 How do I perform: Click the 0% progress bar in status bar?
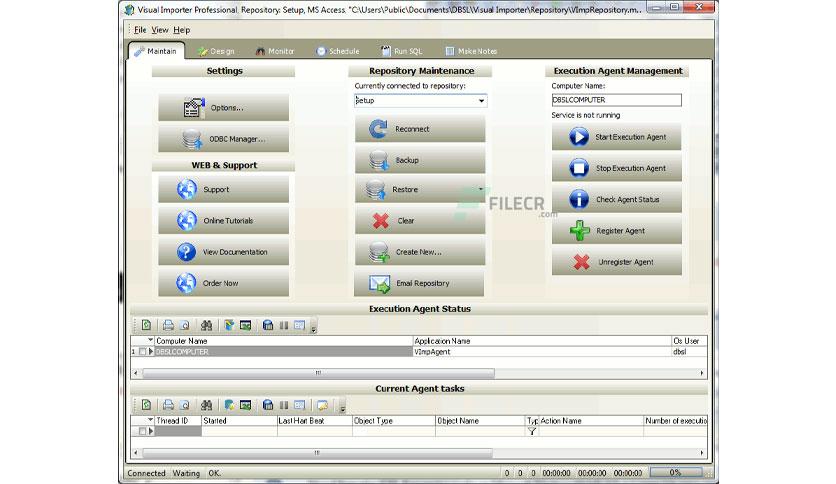pyautogui.click(x=676, y=472)
